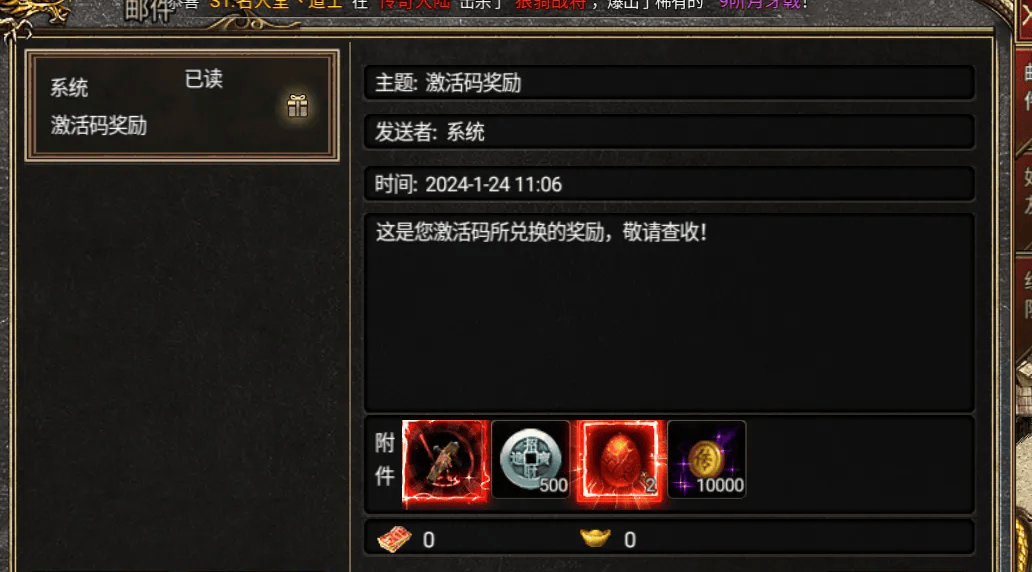
Task: Open the 激活码奖励 mail from 系统
Action: [182, 105]
